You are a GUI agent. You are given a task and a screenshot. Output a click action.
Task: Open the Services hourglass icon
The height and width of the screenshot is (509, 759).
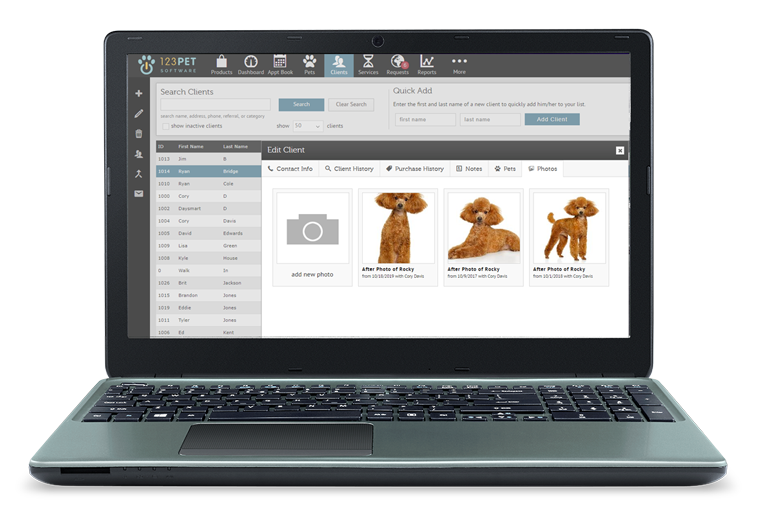(368, 64)
